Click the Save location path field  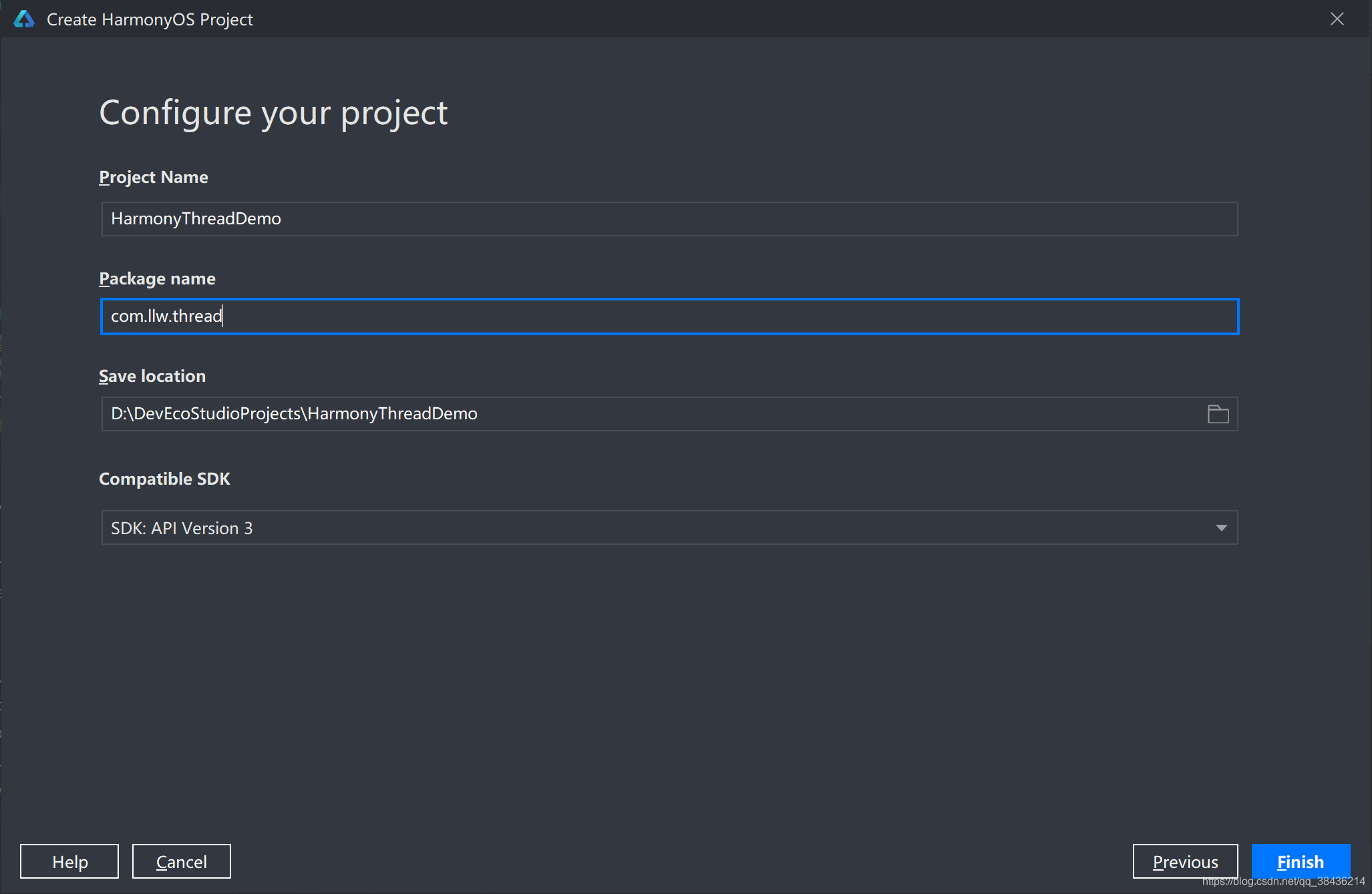[651, 414]
